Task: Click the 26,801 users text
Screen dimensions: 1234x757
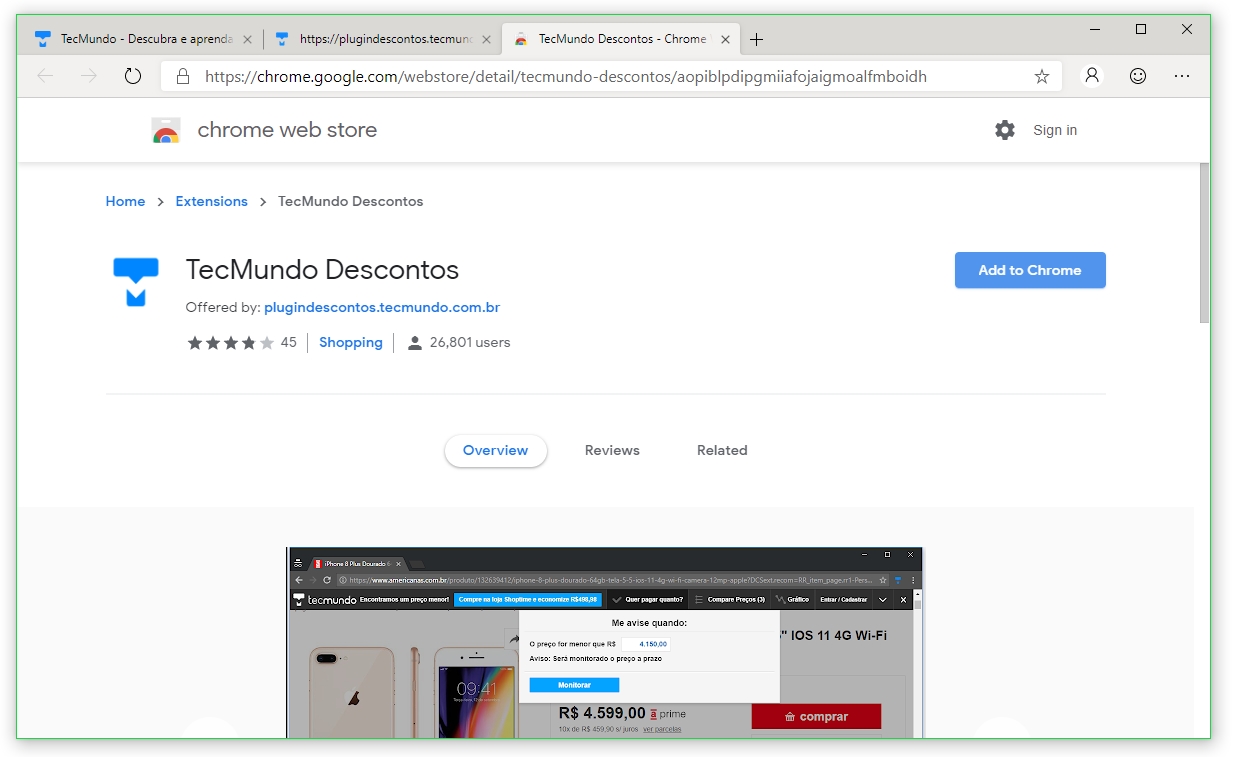Action: point(470,343)
